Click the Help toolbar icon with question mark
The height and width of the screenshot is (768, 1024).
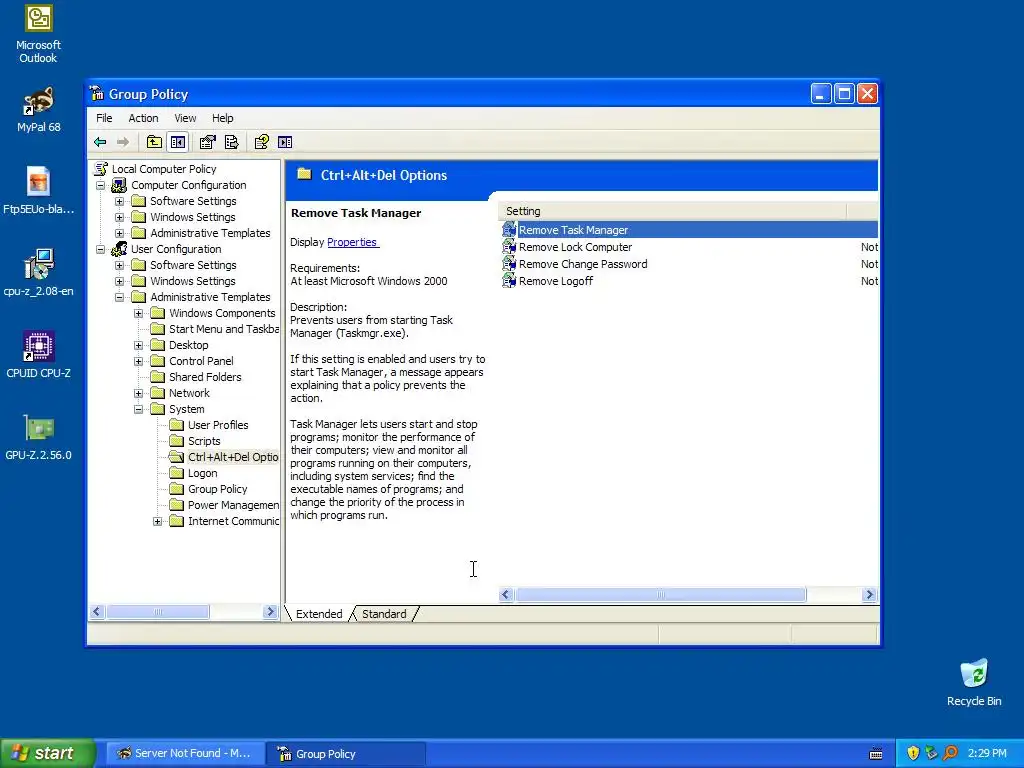pos(261,142)
